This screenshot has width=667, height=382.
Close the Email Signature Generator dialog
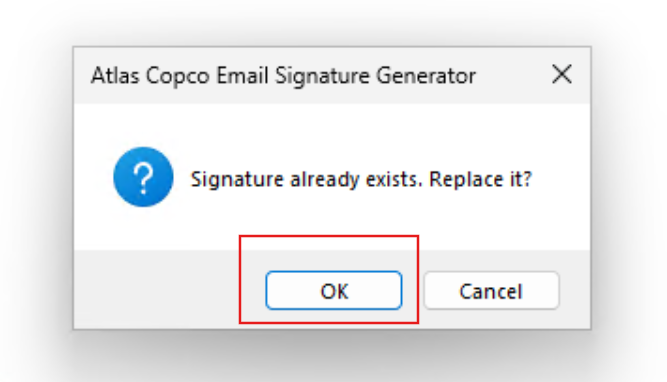click(562, 74)
